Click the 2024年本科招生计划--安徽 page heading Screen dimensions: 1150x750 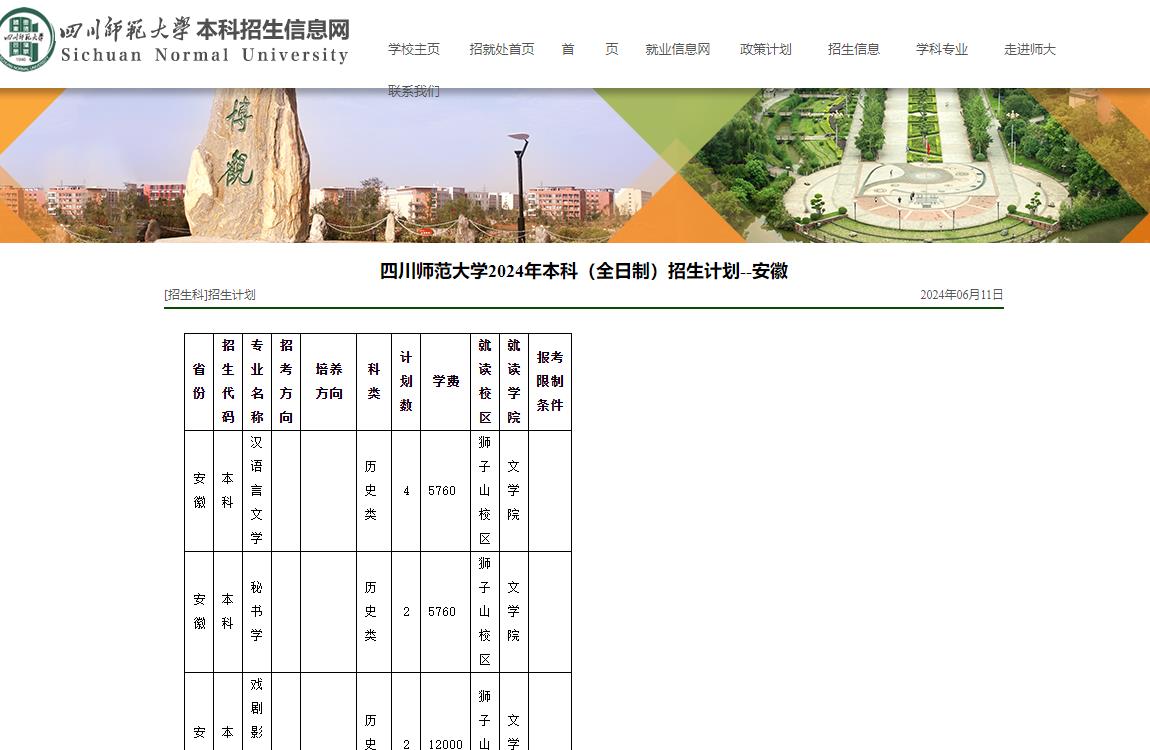pos(584,271)
